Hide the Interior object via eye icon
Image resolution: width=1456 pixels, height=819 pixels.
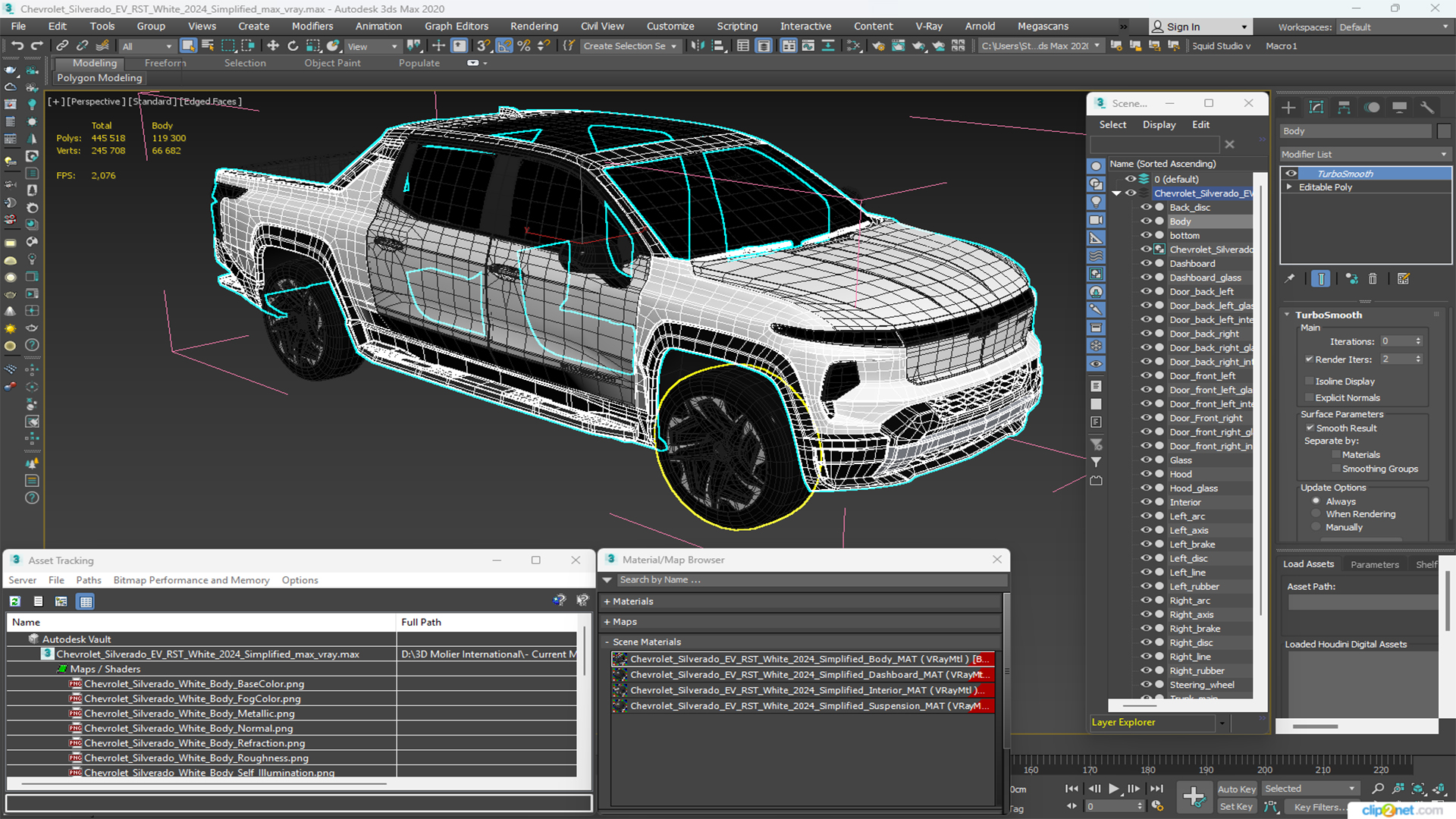(1146, 502)
